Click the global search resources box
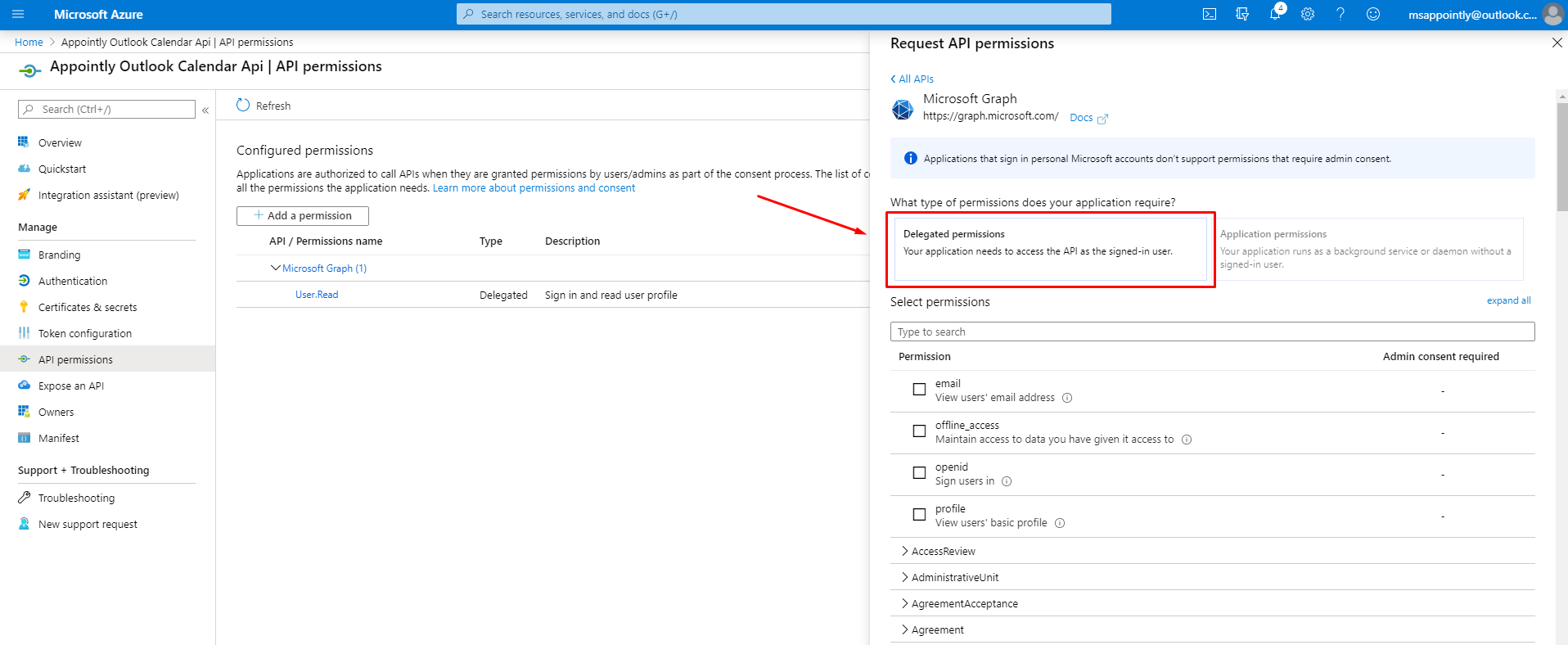The height and width of the screenshot is (645, 1568). click(x=784, y=14)
